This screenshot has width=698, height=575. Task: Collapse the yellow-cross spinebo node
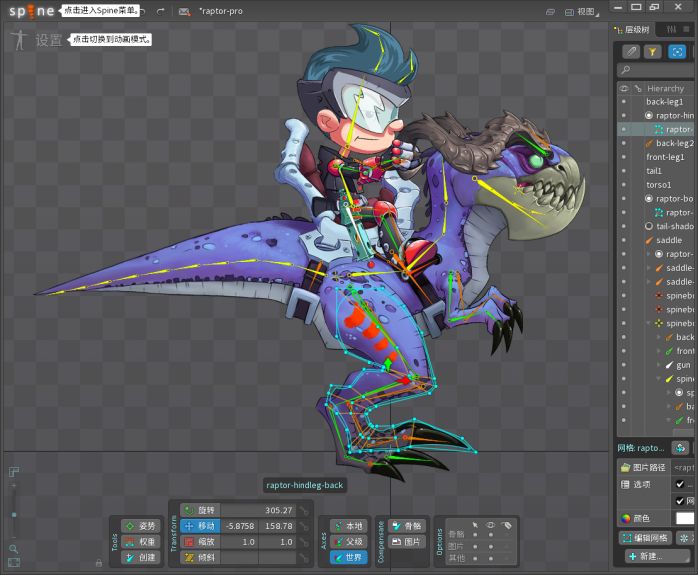pos(649,324)
